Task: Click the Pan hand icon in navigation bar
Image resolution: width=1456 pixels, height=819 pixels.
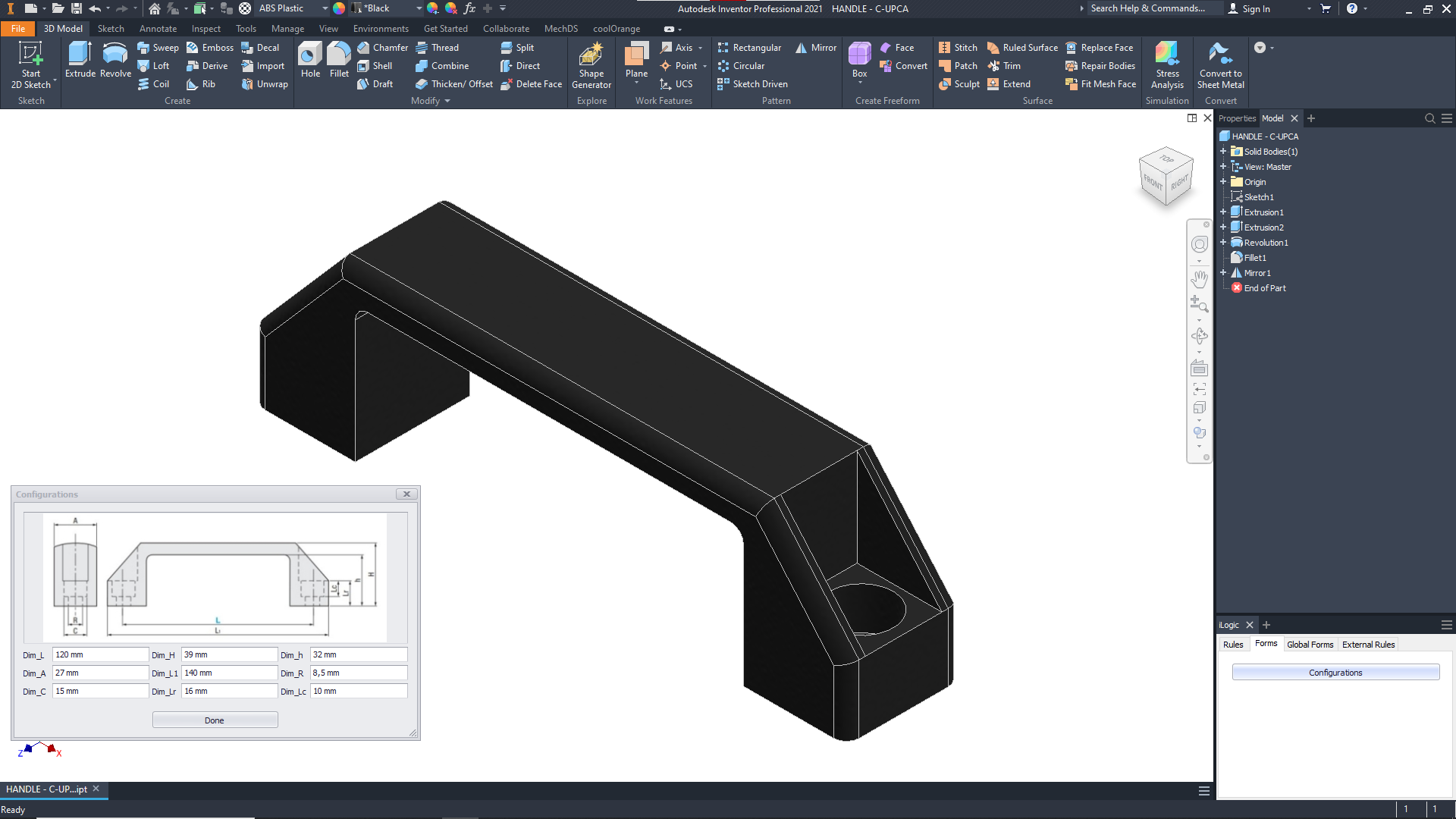Action: (1199, 278)
